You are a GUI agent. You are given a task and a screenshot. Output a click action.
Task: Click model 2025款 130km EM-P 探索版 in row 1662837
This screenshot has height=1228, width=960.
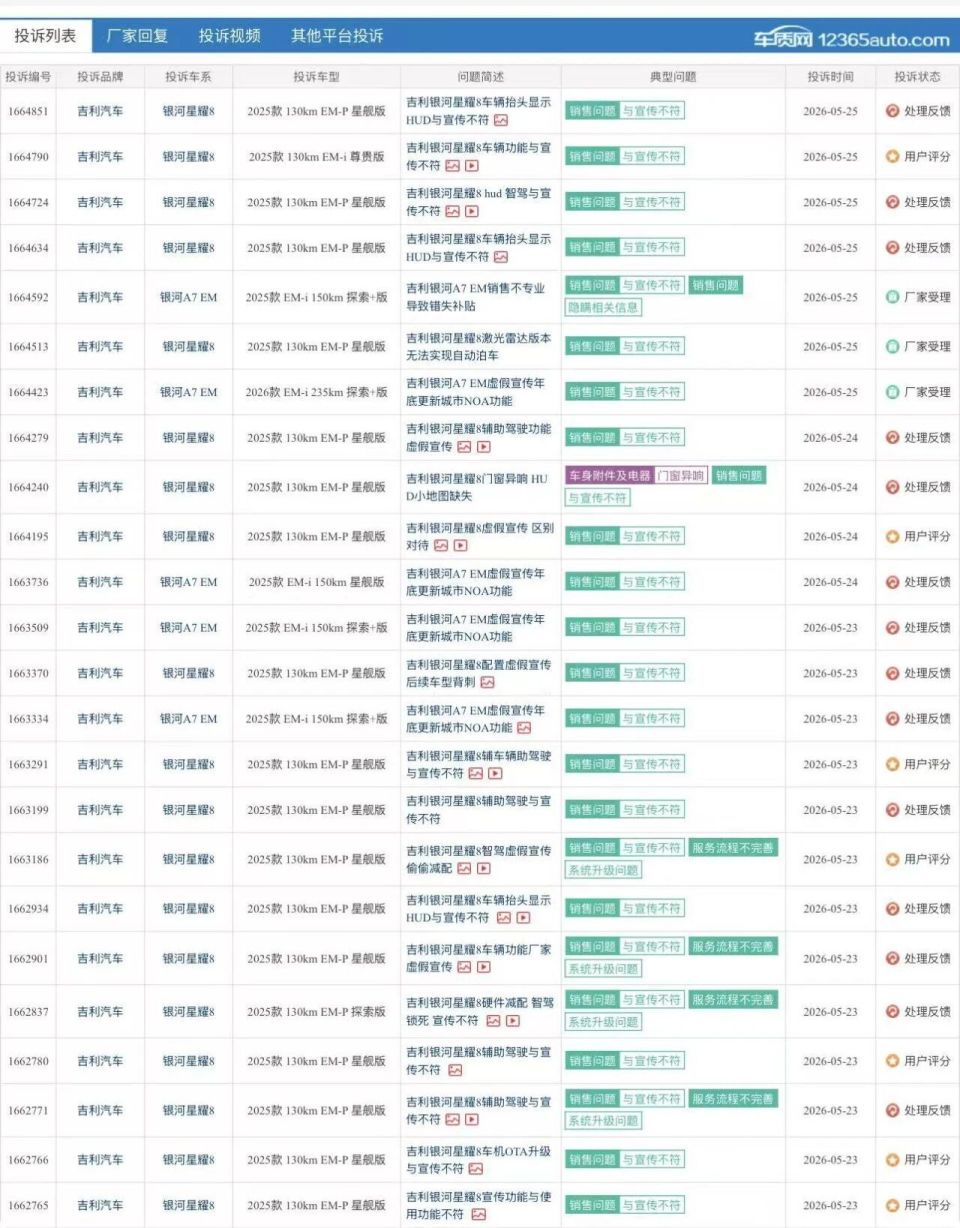pos(316,1012)
